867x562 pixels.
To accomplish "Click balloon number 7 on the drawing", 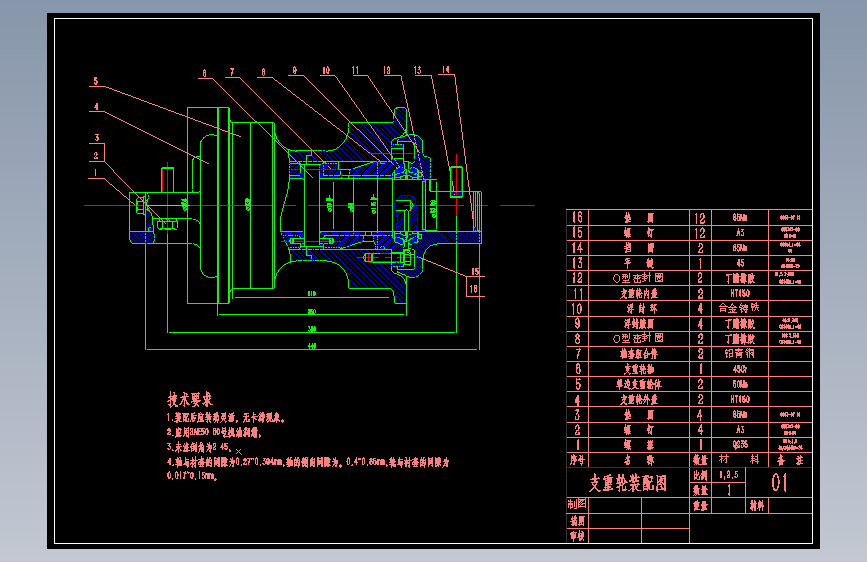I will [232, 72].
